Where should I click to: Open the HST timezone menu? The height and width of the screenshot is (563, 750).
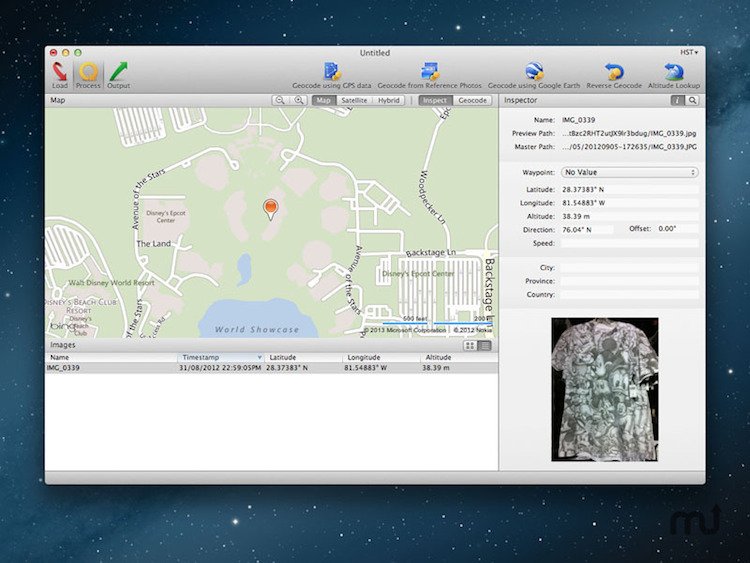[689, 52]
